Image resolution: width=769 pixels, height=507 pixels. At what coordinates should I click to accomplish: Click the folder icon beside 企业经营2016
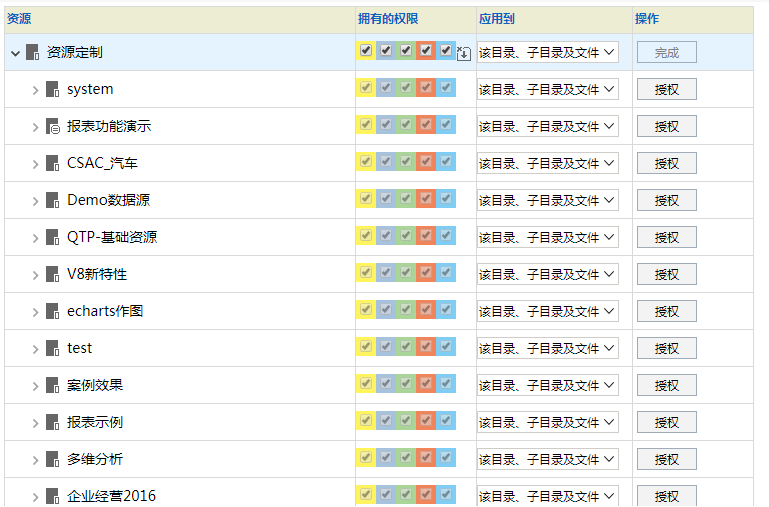[x=52, y=496]
